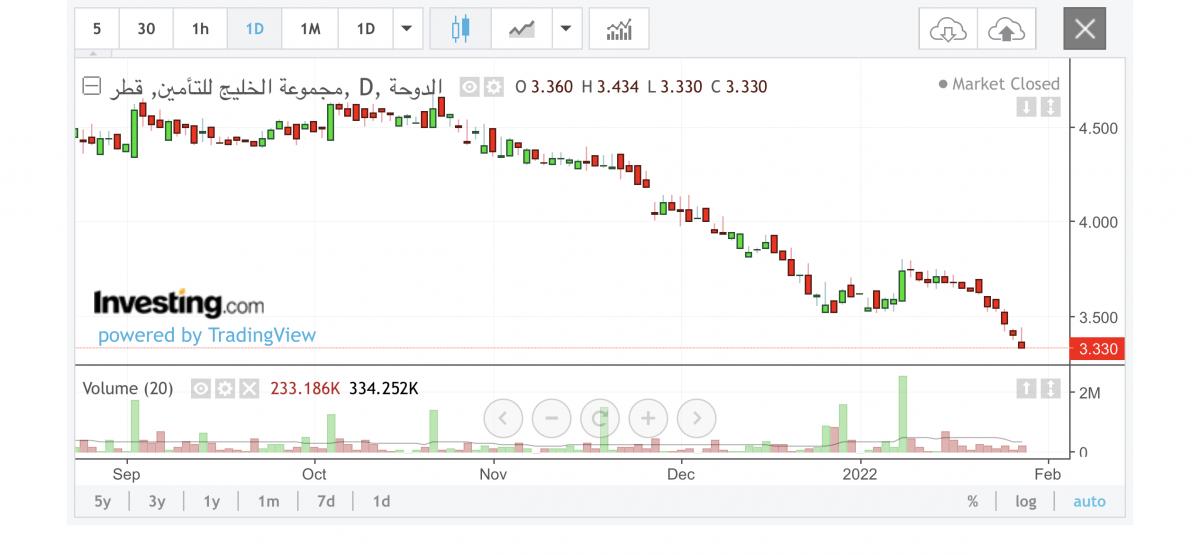This screenshot has height=555, width=1200.
Task: Expand the chart style dropdown arrow
Action: [x=567, y=29]
